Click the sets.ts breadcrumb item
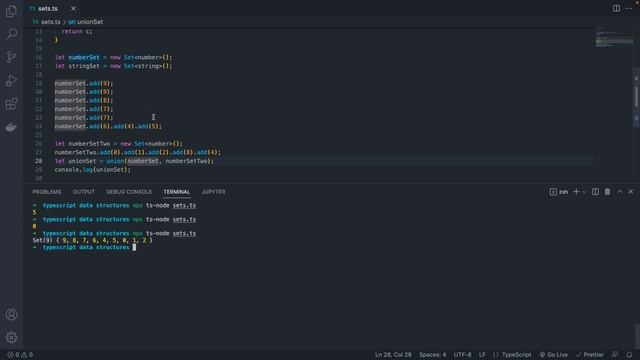Image resolution: width=640 pixels, height=360 pixels. (50, 22)
